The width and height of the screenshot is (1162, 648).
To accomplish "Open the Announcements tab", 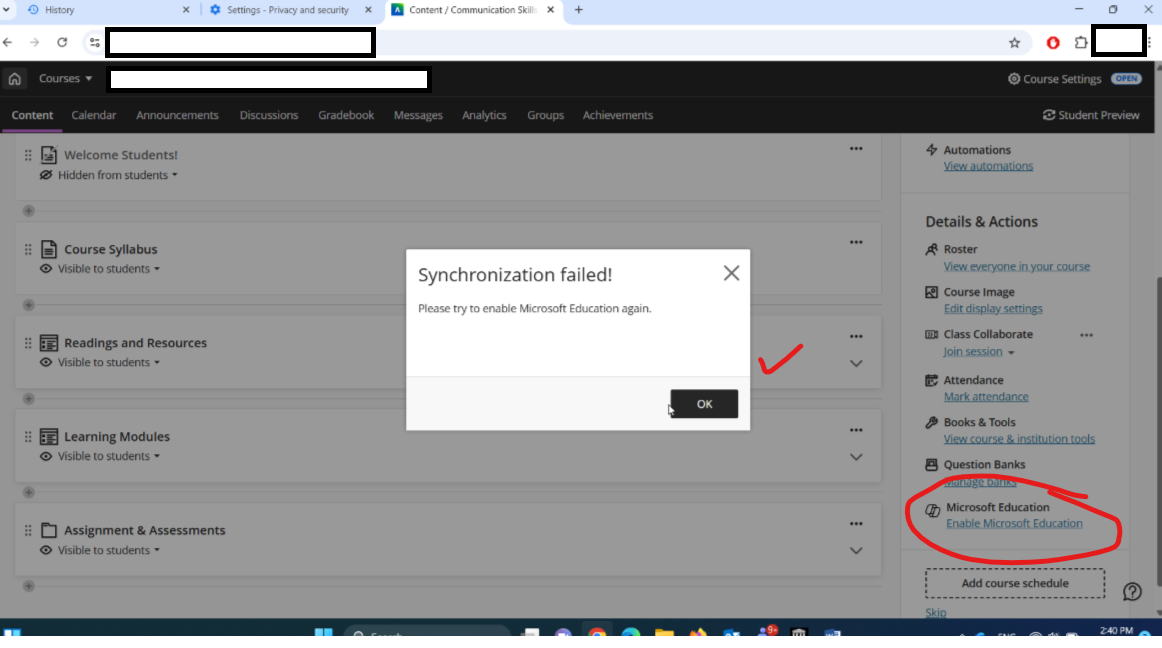I will point(177,115).
